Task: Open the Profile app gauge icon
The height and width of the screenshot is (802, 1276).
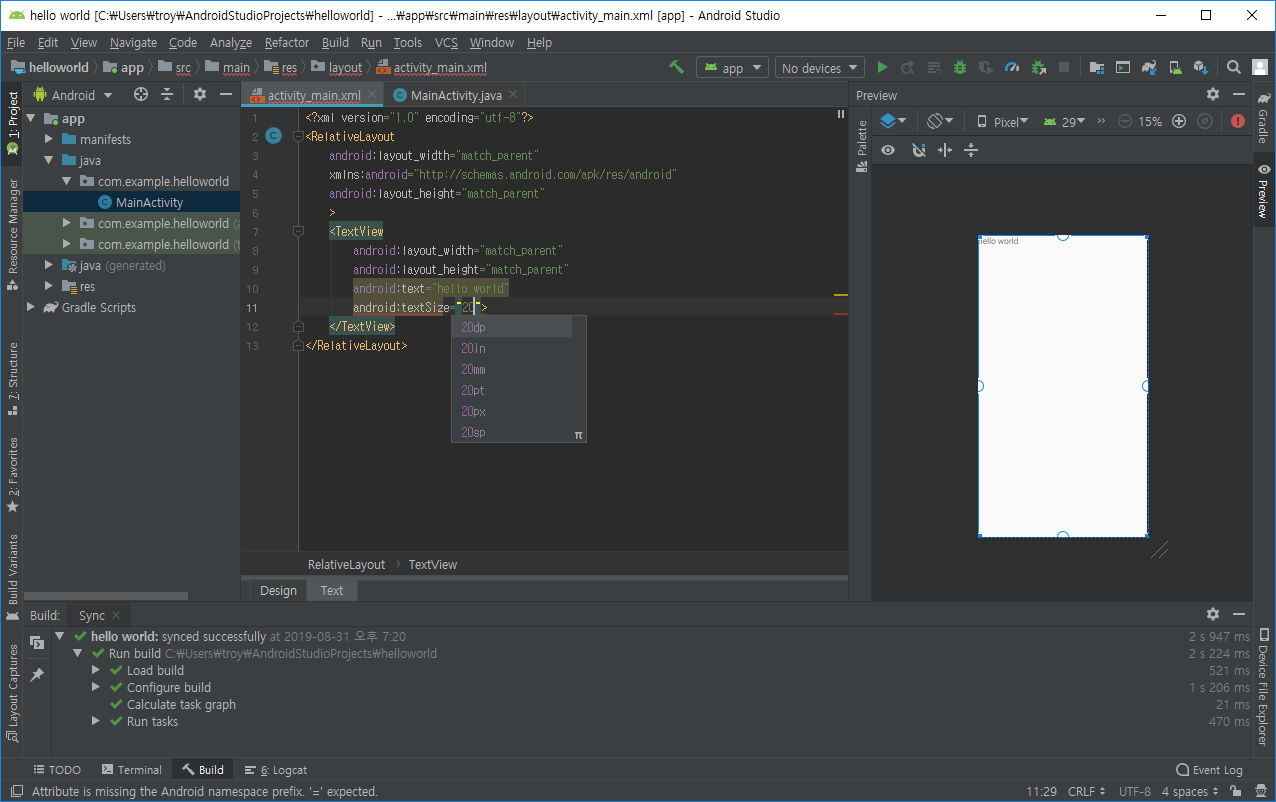Action: point(1012,67)
